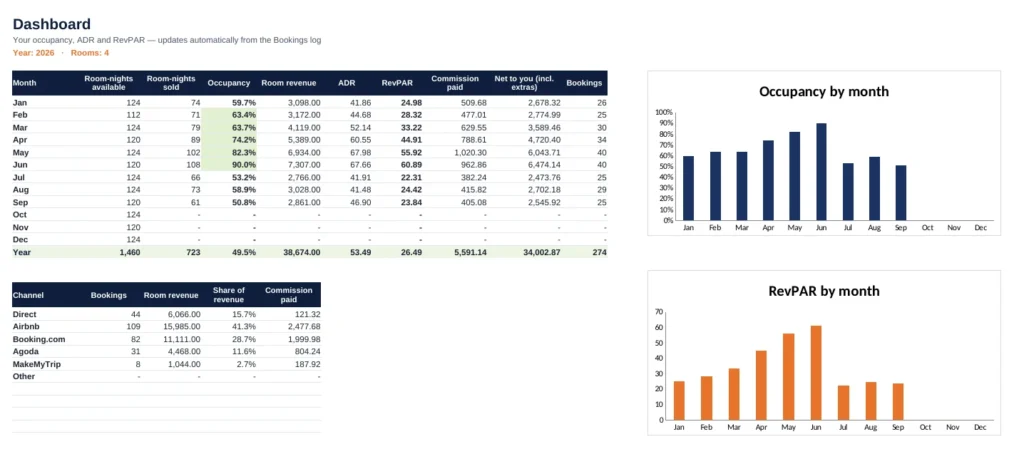Screen dimensions: 1024x454
Task: Click the Room-nights available column header
Action: [x=108, y=83]
